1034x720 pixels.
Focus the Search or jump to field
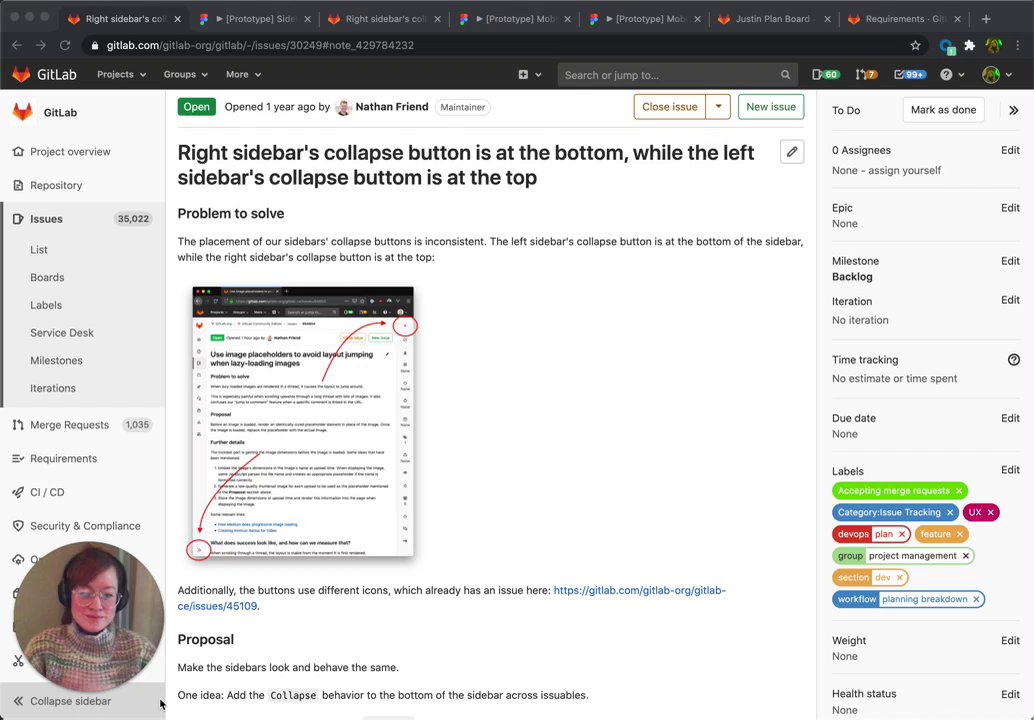(x=677, y=75)
